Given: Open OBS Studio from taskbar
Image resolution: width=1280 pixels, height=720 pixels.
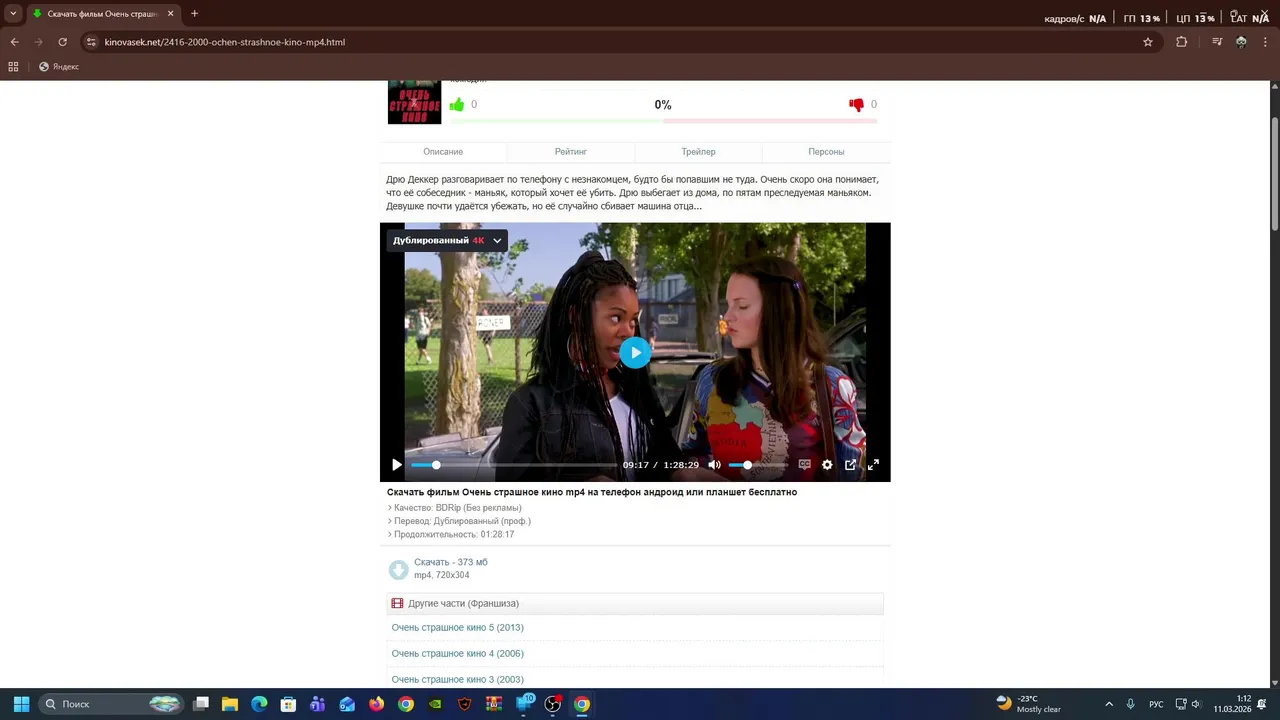Looking at the screenshot, I should [x=552, y=704].
